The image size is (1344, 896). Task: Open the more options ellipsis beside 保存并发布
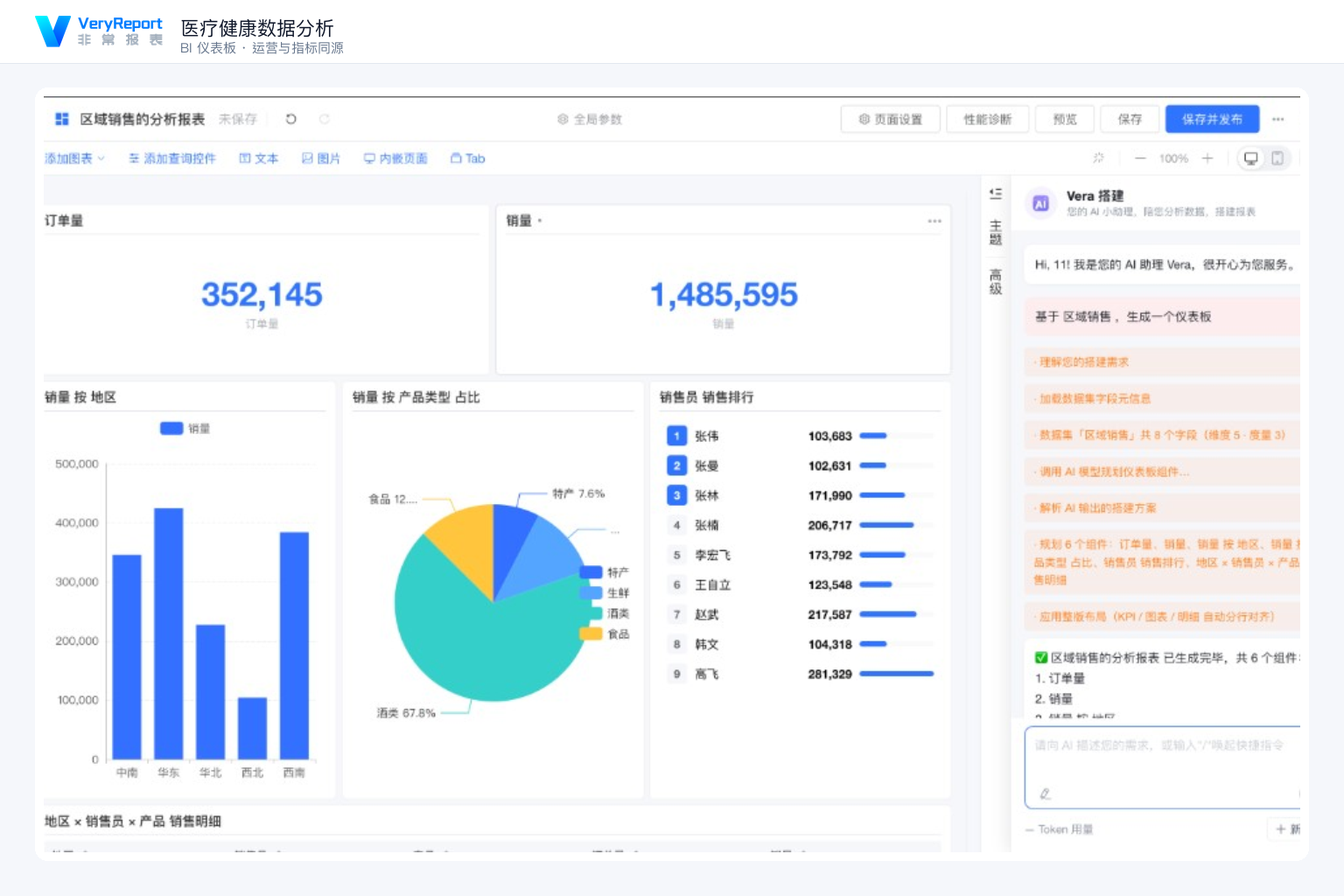(1278, 119)
